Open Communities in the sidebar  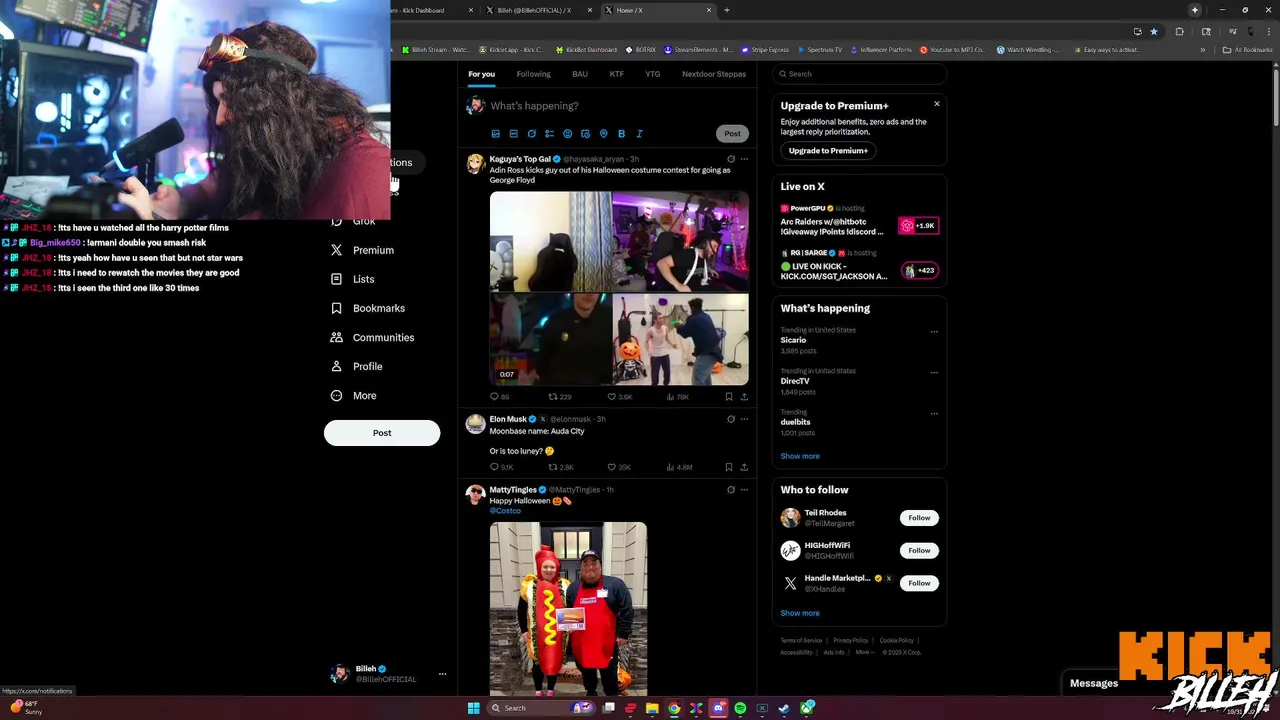372,337
